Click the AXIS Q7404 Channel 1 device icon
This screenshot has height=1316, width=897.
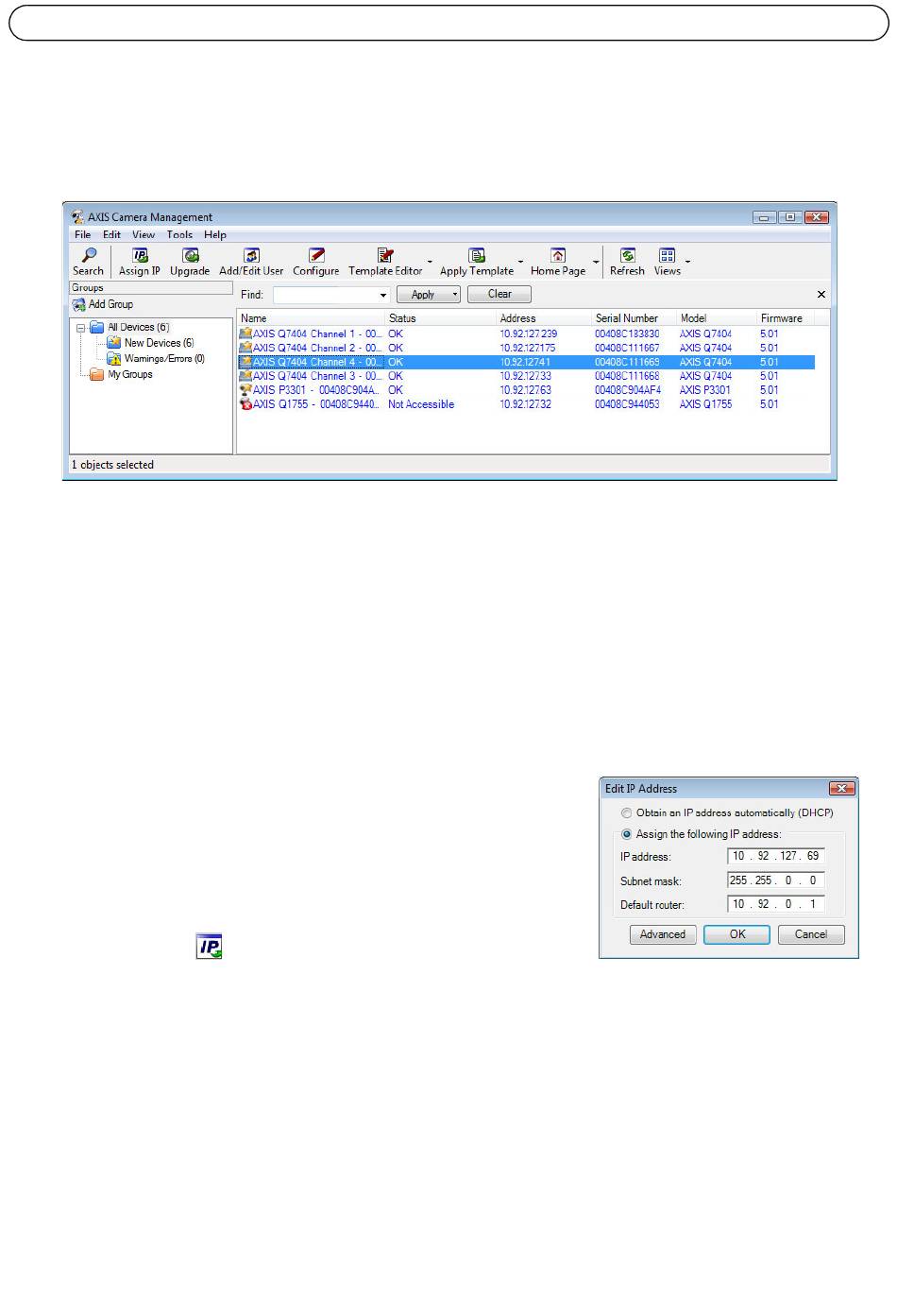[245, 333]
